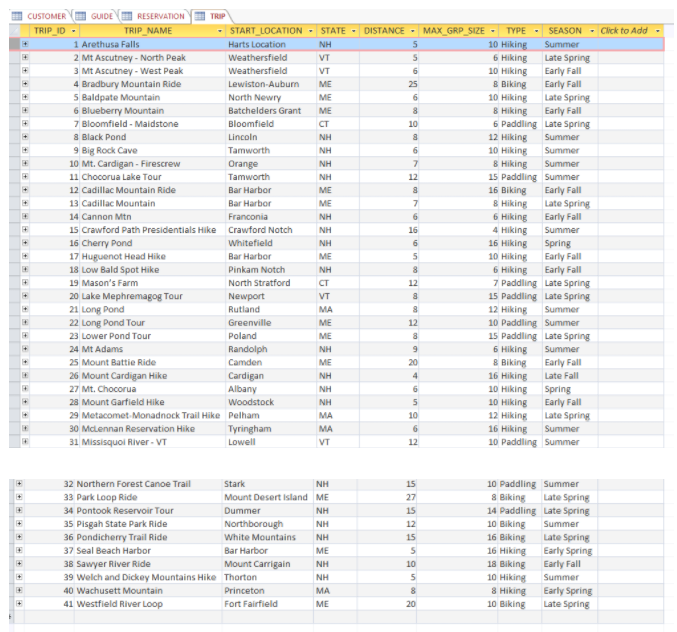Expand the Lake Mephremagog Tour row

[x=25, y=296]
